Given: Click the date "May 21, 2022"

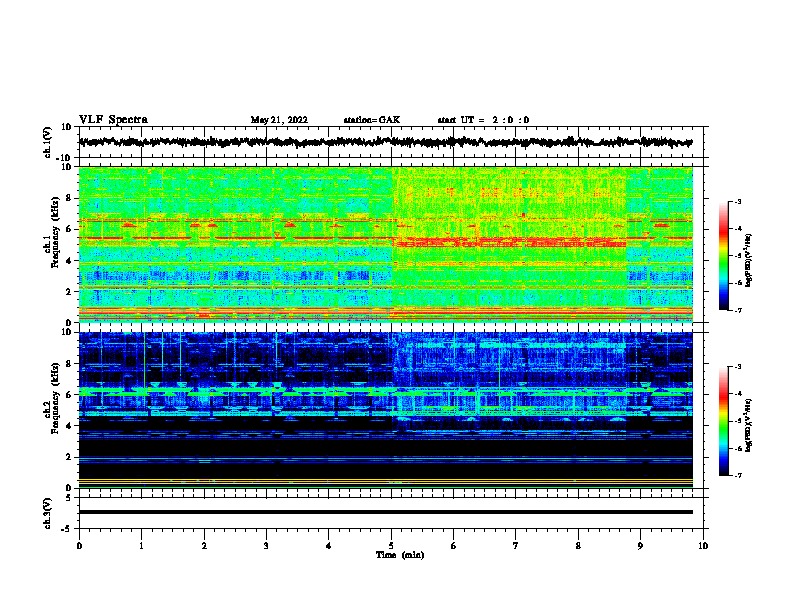Looking at the screenshot, I should [279, 120].
